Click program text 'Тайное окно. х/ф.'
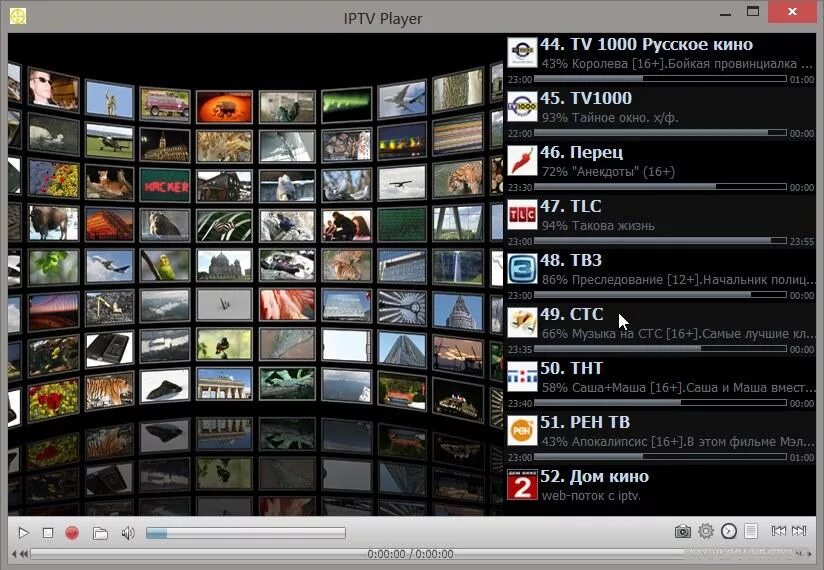This screenshot has height=570, width=824. coord(625,118)
